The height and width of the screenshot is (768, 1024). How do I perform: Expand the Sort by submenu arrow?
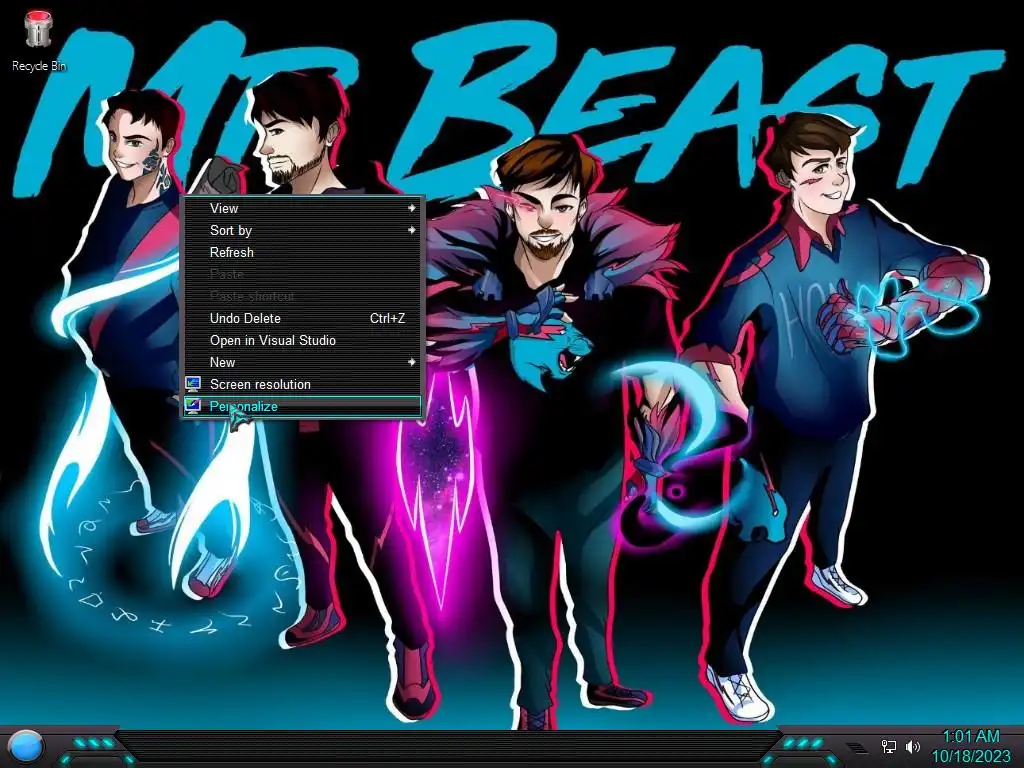tap(411, 230)
